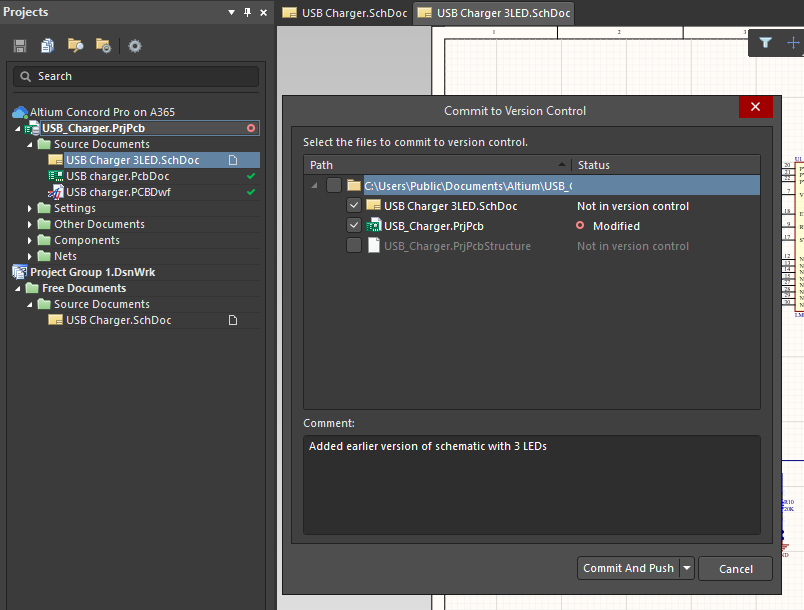Click the folder settings icon in Projects toolbar
The height and width of the screenshot is (610, 804).
103,46
